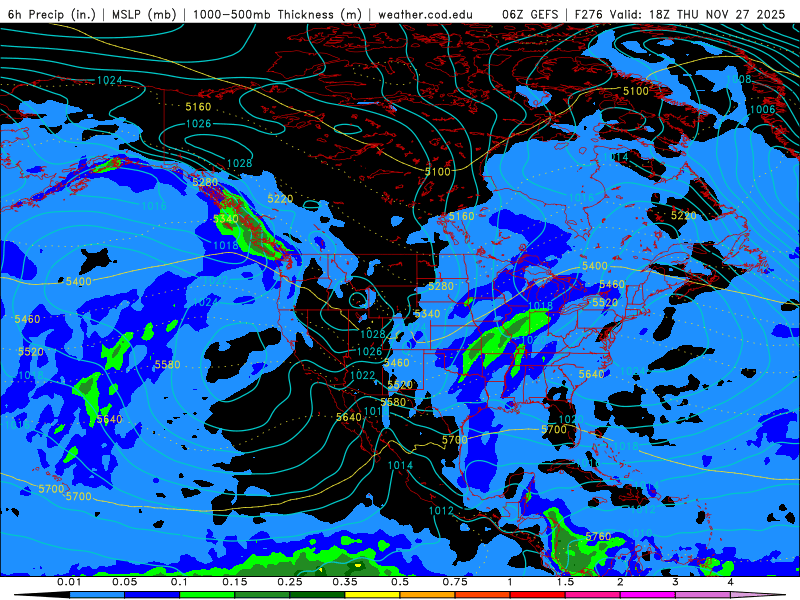Click the 0.01 legend value
Screen dimensions: 800x600
coord(69,582)
